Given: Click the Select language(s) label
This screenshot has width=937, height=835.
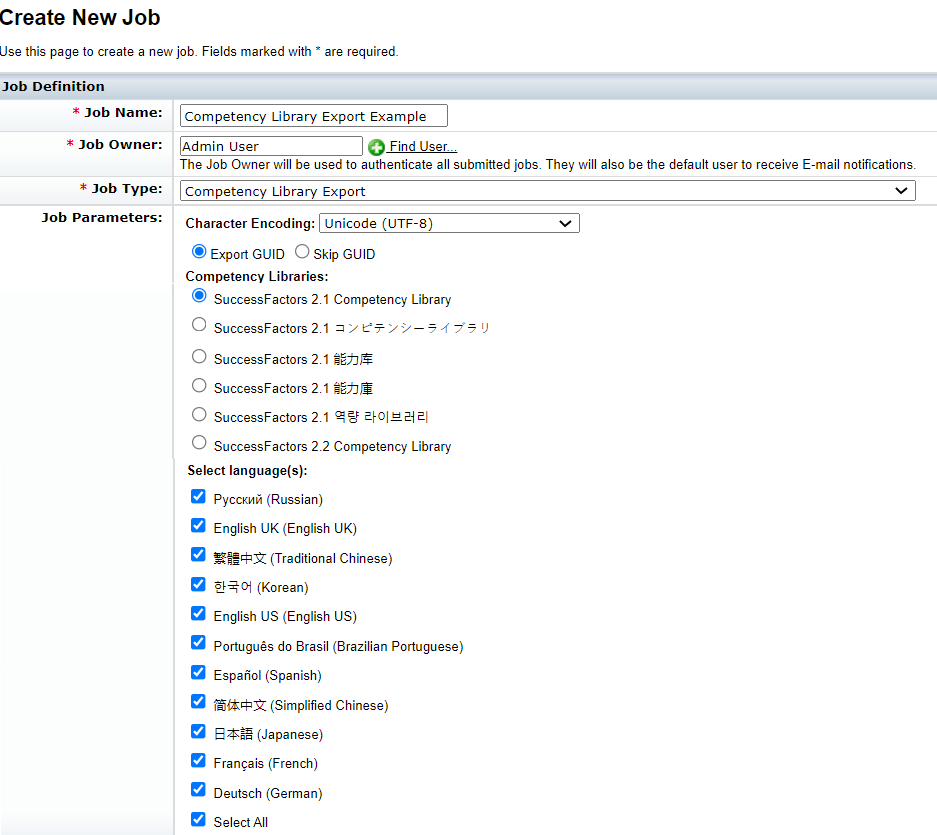Looking at the screenshot, I should tap(247, 471).
